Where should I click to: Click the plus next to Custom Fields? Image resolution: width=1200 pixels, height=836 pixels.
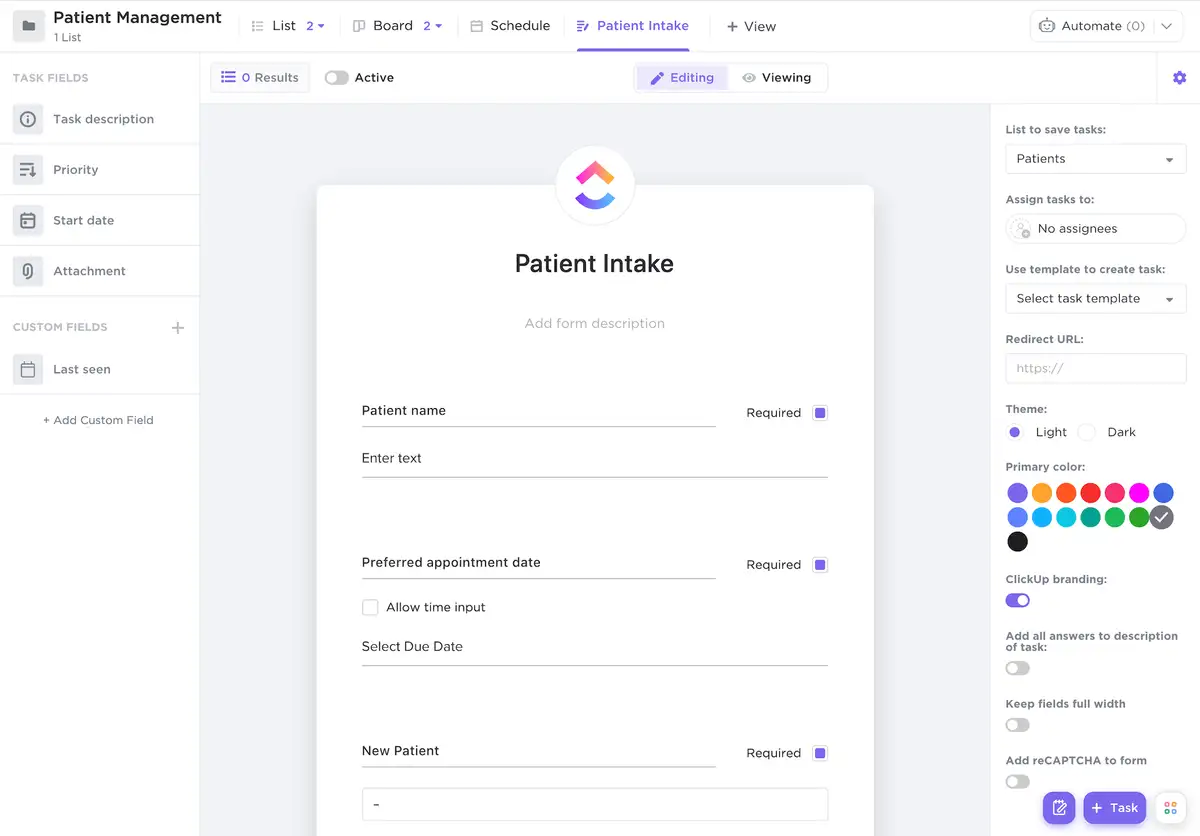coord(177,327)
